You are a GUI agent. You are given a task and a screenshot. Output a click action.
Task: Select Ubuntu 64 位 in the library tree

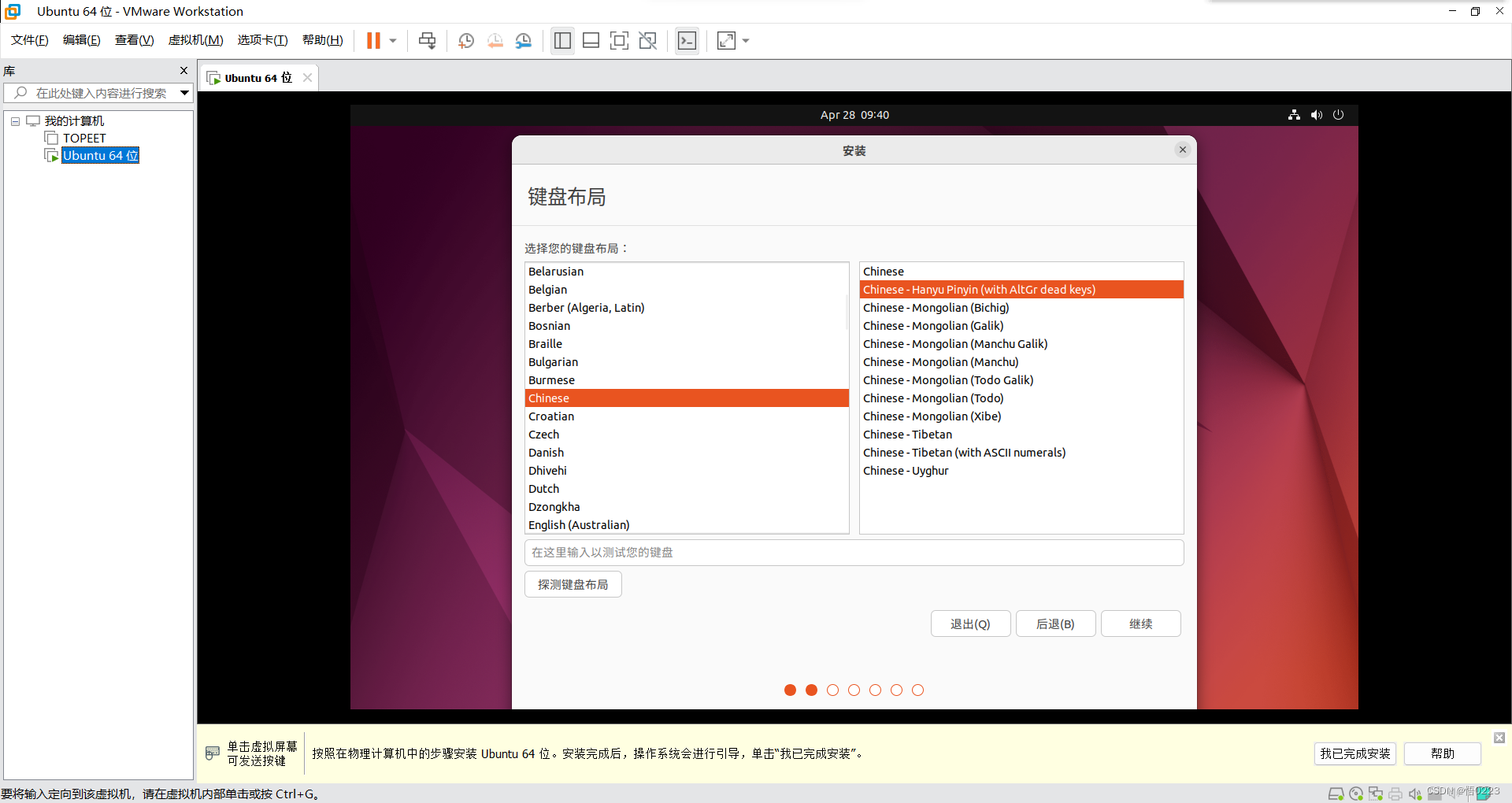(101, 156)
